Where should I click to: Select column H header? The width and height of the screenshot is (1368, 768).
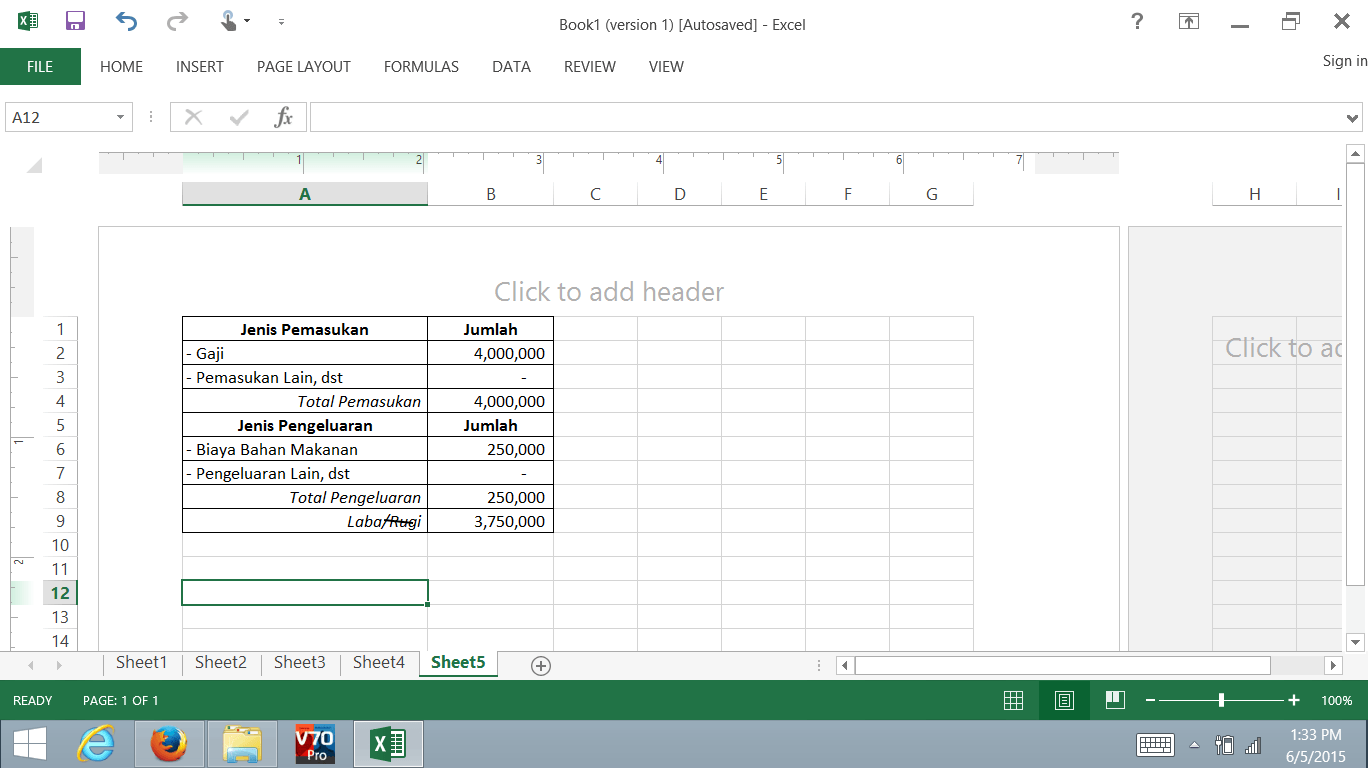[x=1255, y=194]
